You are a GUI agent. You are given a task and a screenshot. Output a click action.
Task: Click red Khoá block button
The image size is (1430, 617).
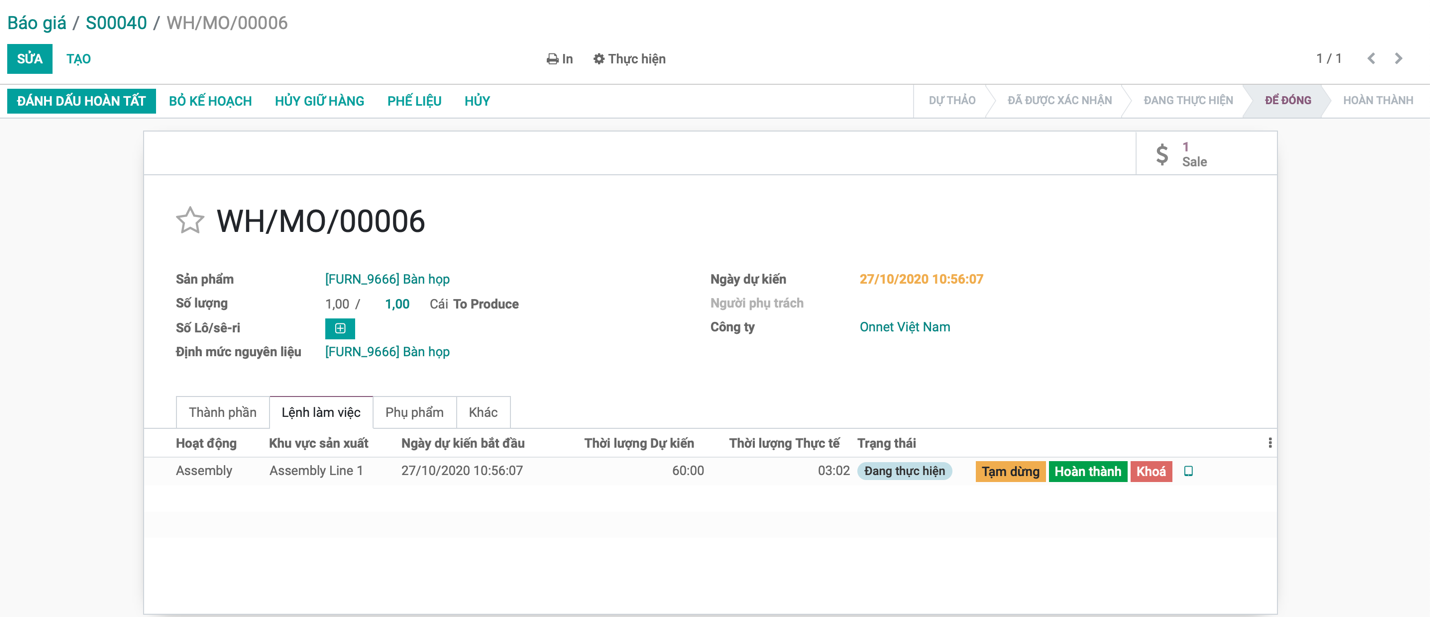click(1151, 471)
